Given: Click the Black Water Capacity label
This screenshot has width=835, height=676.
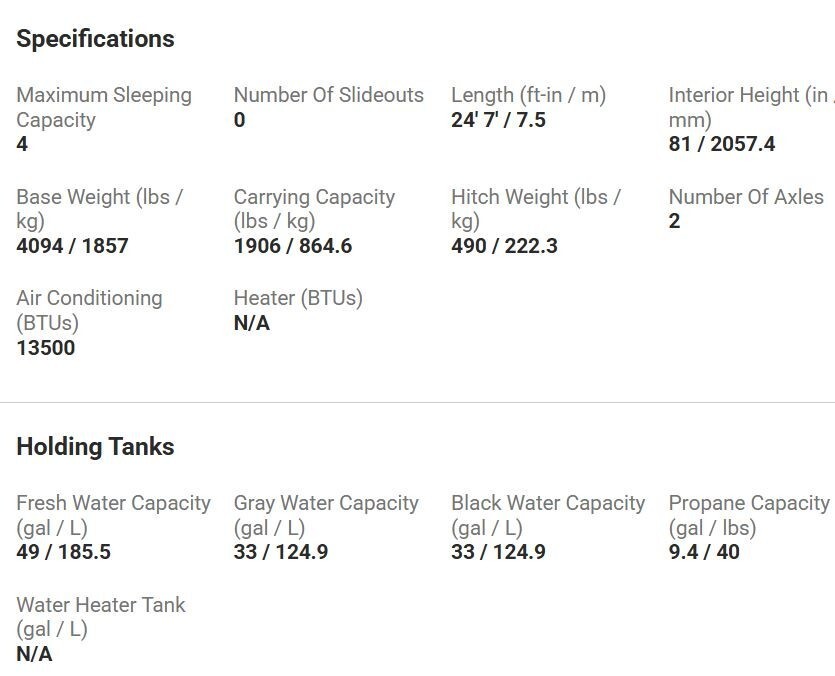Looking at the screenshot, I should (x=547, y=515).
